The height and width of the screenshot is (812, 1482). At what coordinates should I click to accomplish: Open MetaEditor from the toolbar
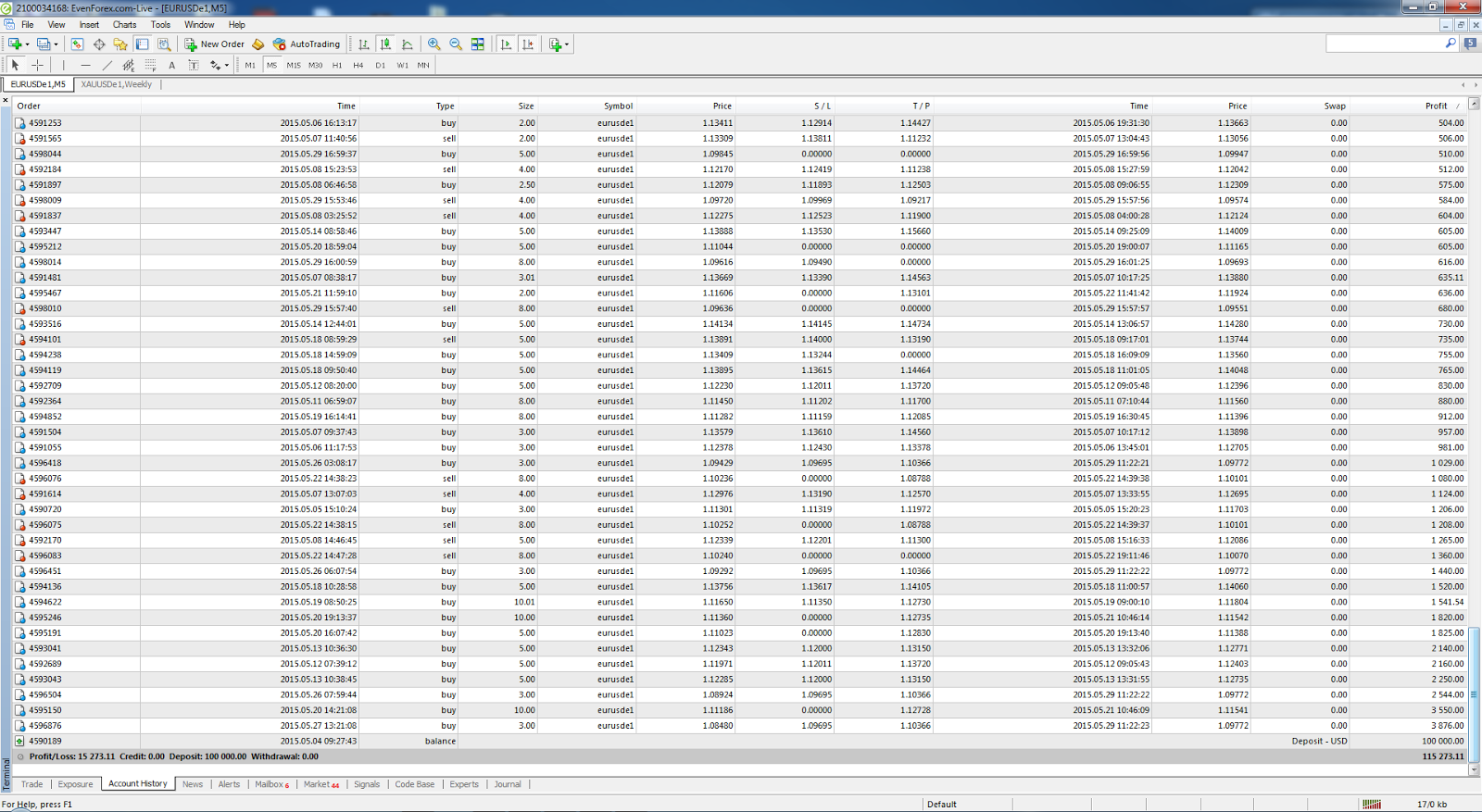258,44
